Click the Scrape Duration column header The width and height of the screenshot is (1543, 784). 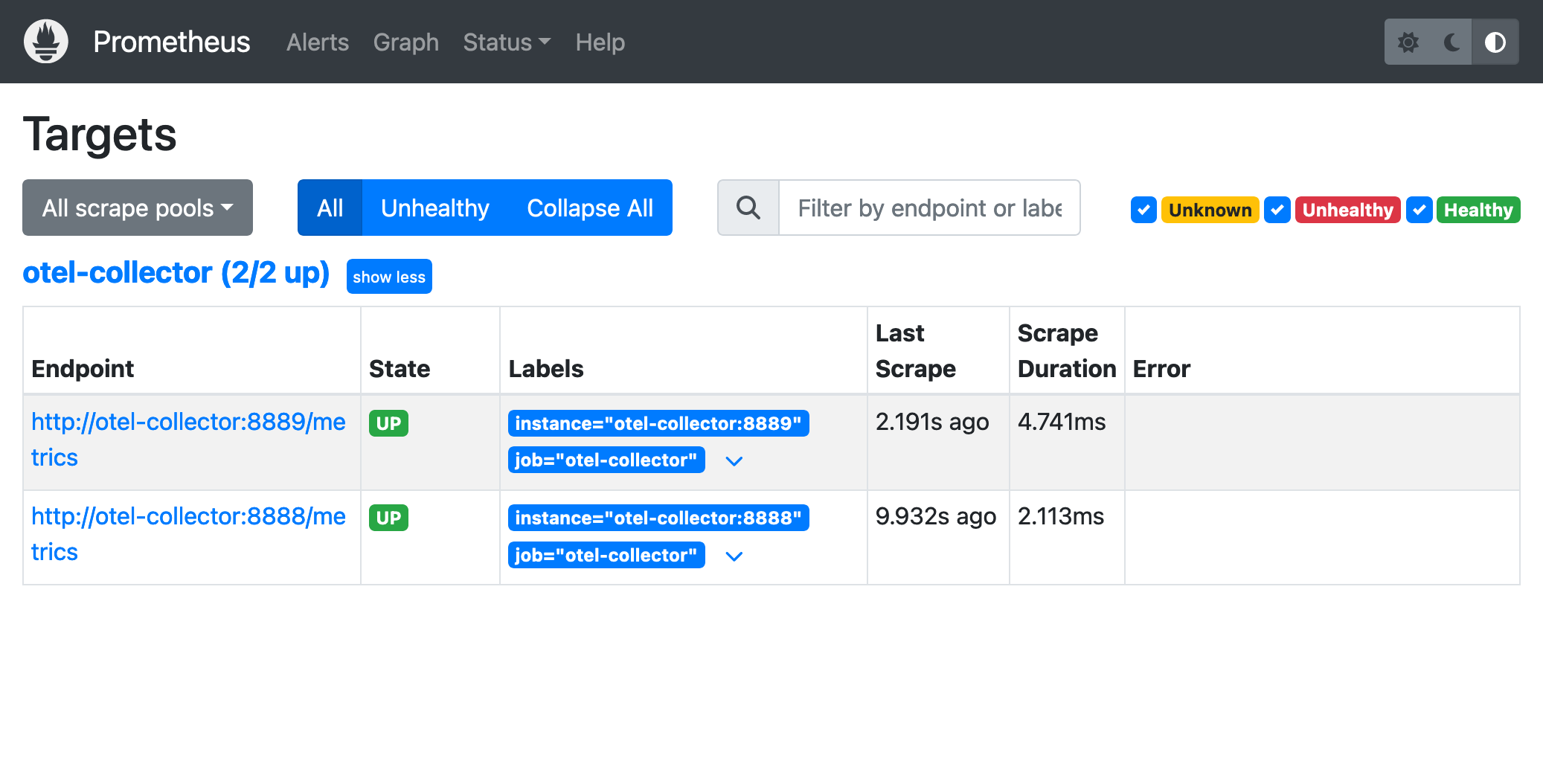coord(1067,351)
